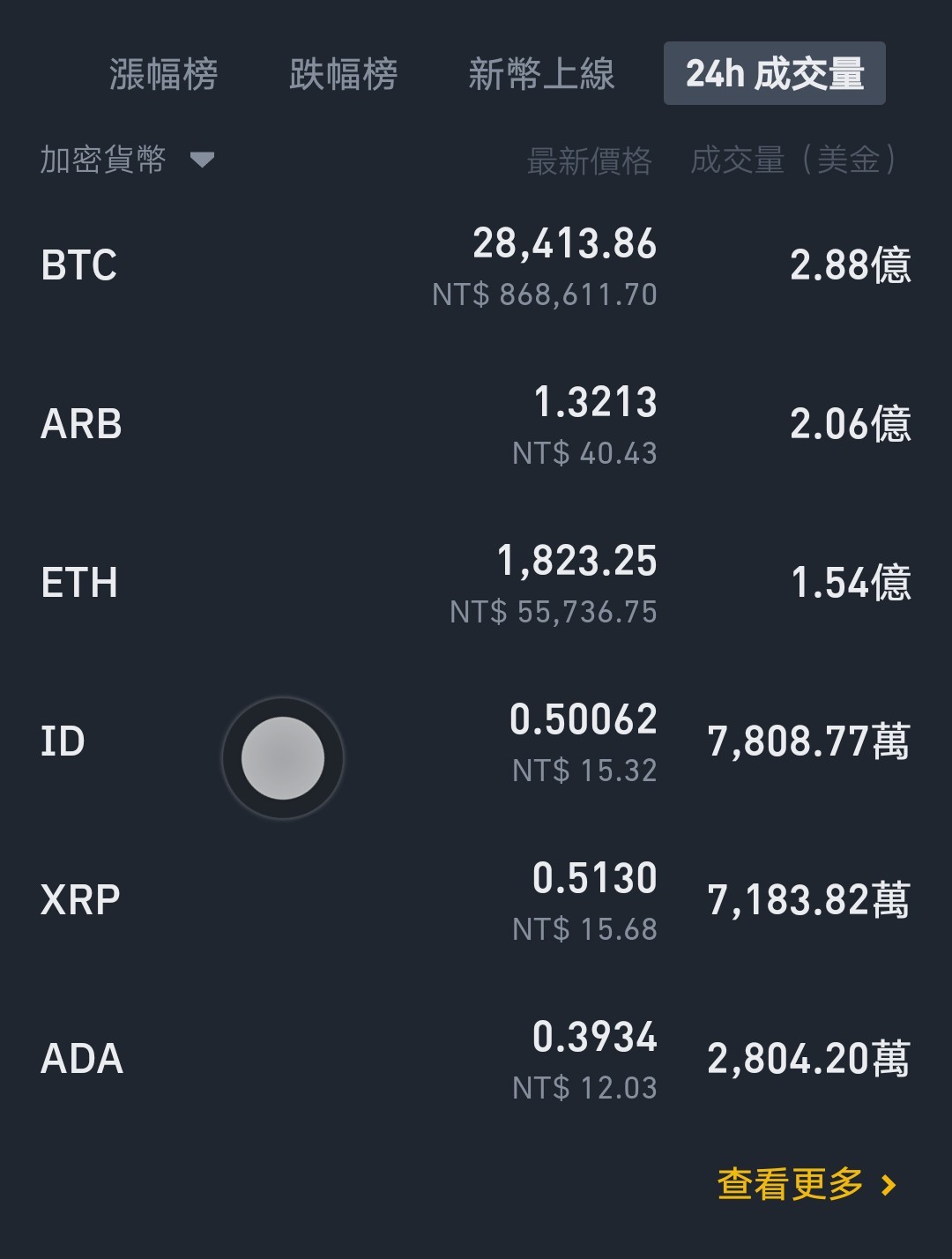Expand the 加密貨幣 filter label
Viewport: 952px width, 1259px height.
coord(103,160)
